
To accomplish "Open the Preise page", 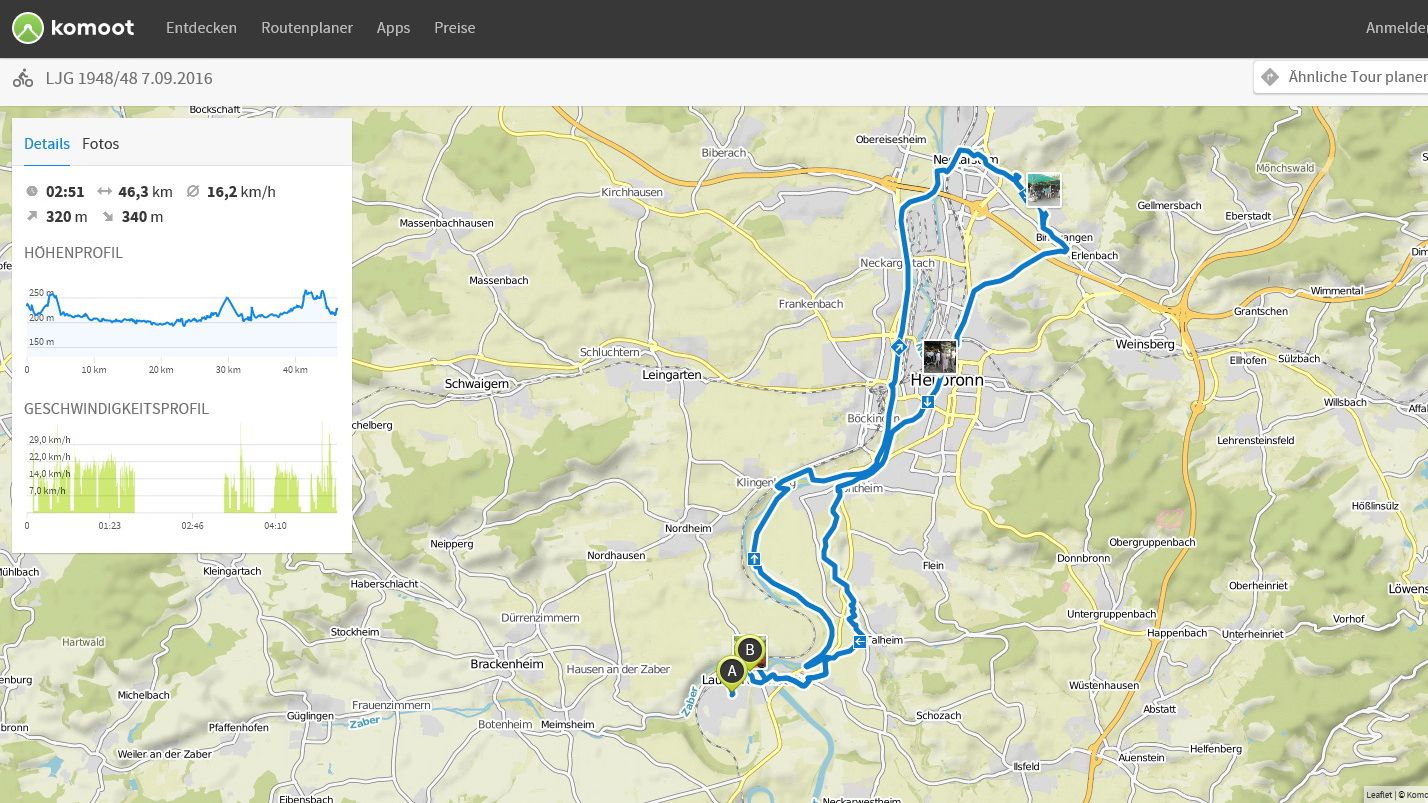I will tap(455, 28).
